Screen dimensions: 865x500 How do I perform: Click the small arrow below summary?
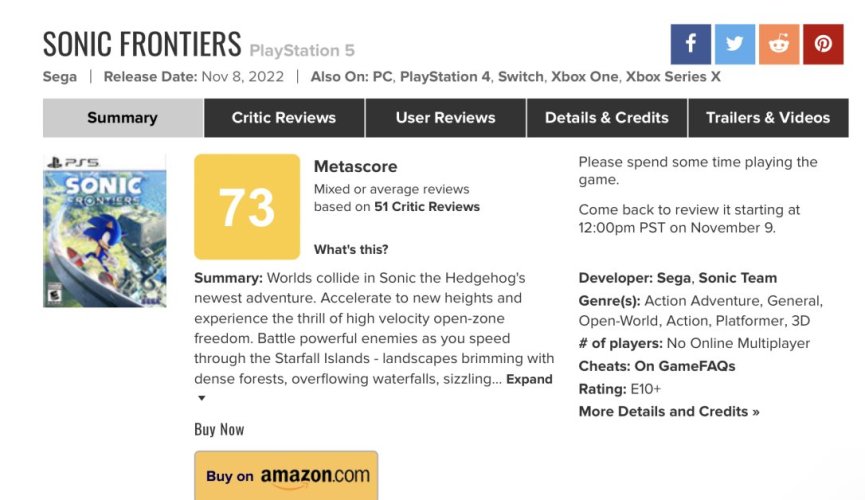pyautogui.click(x=202, y=398)
